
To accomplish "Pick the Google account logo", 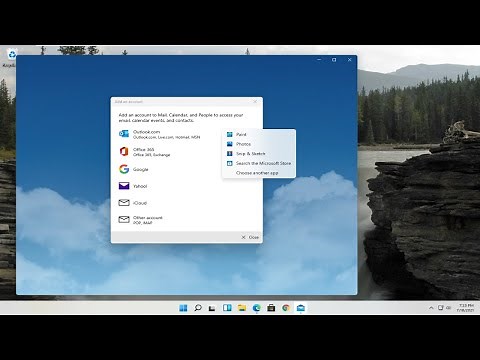I will tap(124, 169).
